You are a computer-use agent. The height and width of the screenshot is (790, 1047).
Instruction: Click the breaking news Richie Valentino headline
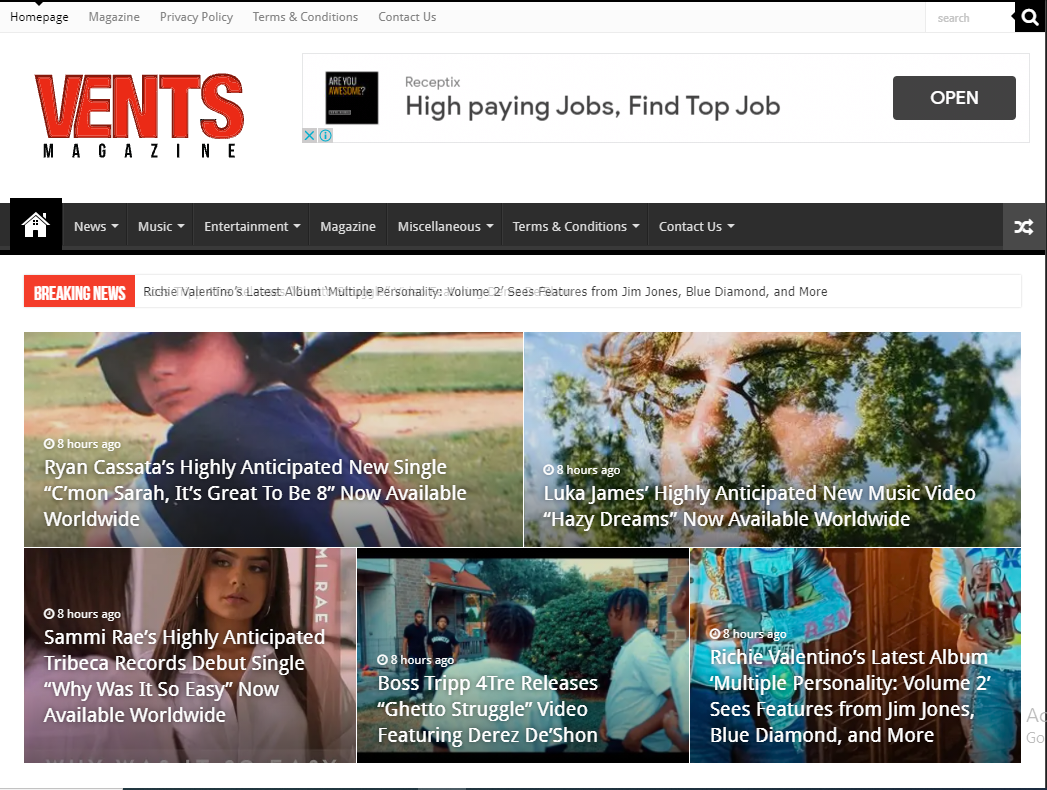pyautogui.click(x=485, y=292)
